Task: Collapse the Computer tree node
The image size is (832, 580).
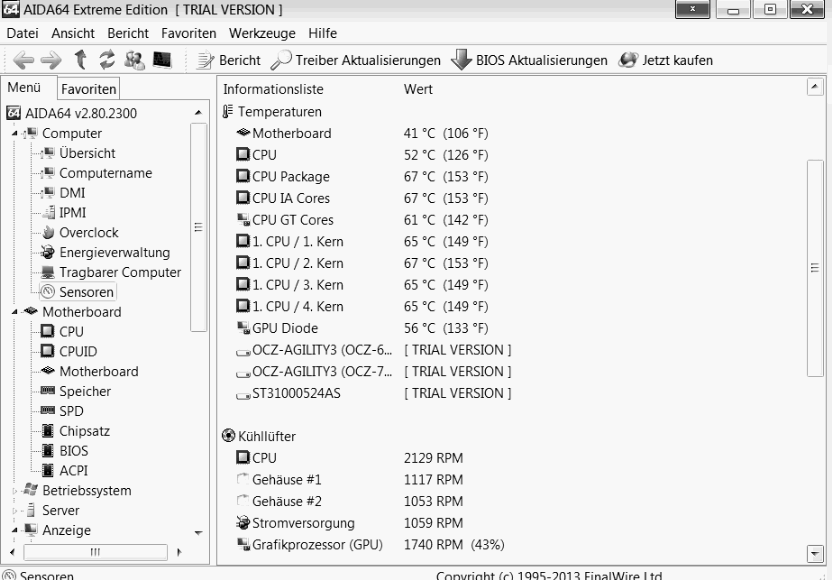Action: pos(14,134)
